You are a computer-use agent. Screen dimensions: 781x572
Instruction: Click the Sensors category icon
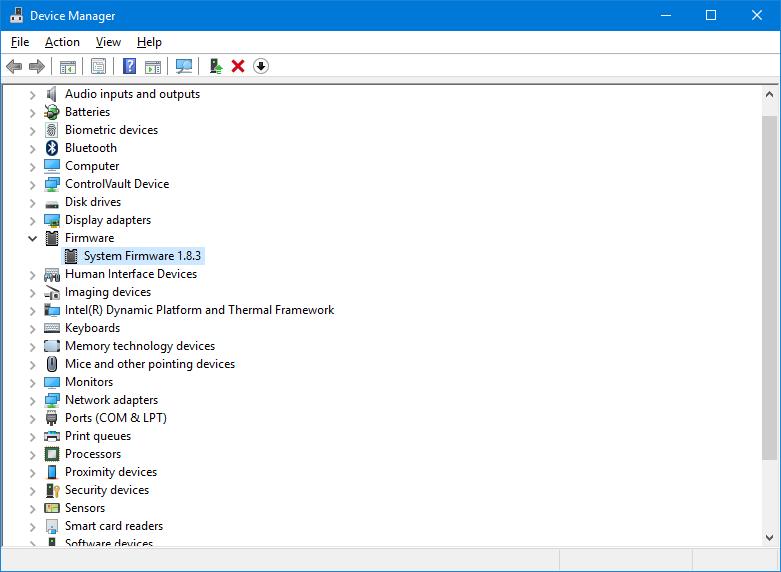52,508
